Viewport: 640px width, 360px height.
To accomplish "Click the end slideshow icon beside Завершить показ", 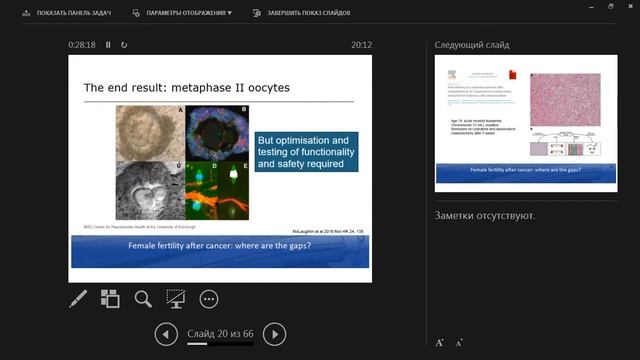I will click(257, 13).
